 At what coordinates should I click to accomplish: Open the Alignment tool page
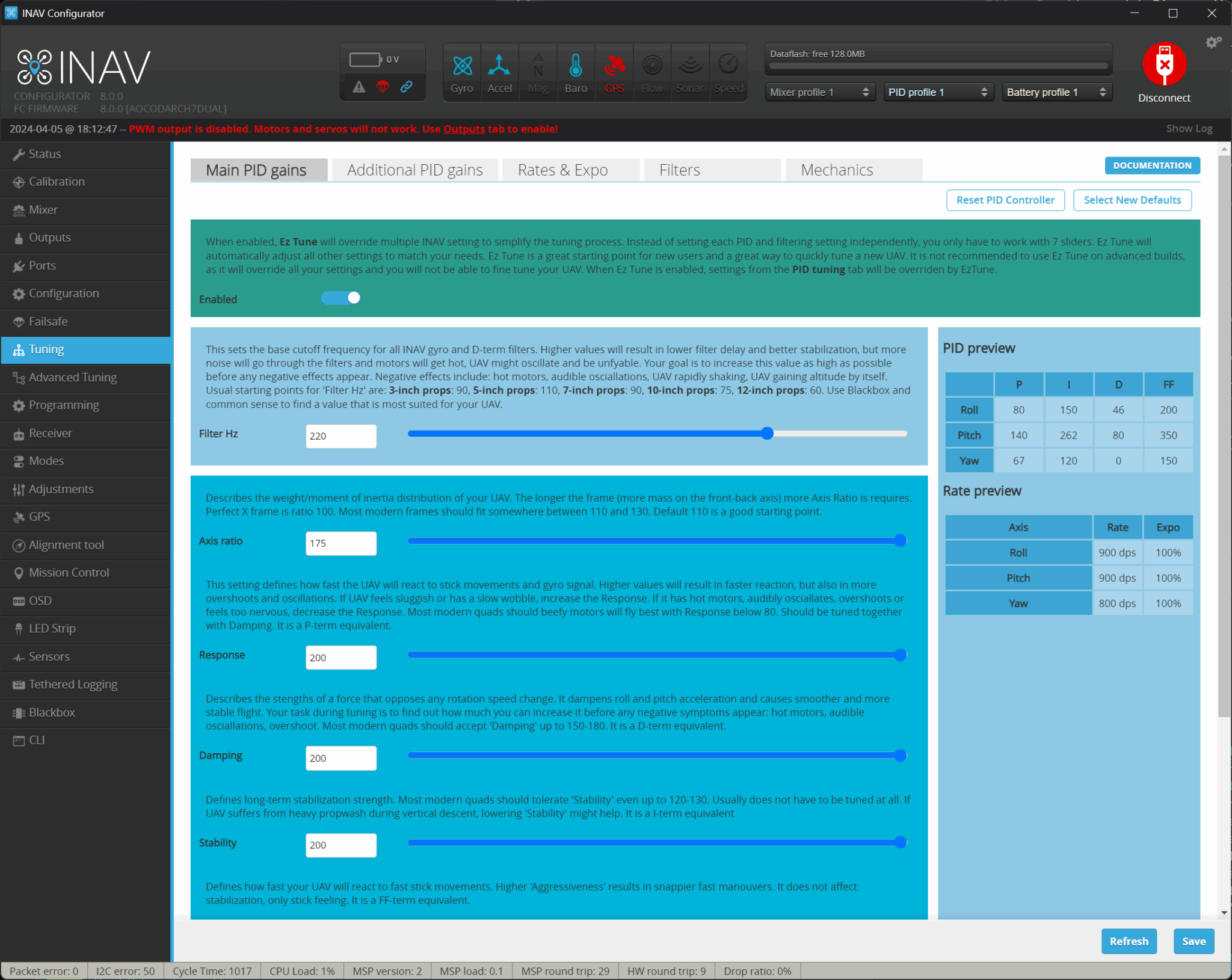(x=66, y=544)
